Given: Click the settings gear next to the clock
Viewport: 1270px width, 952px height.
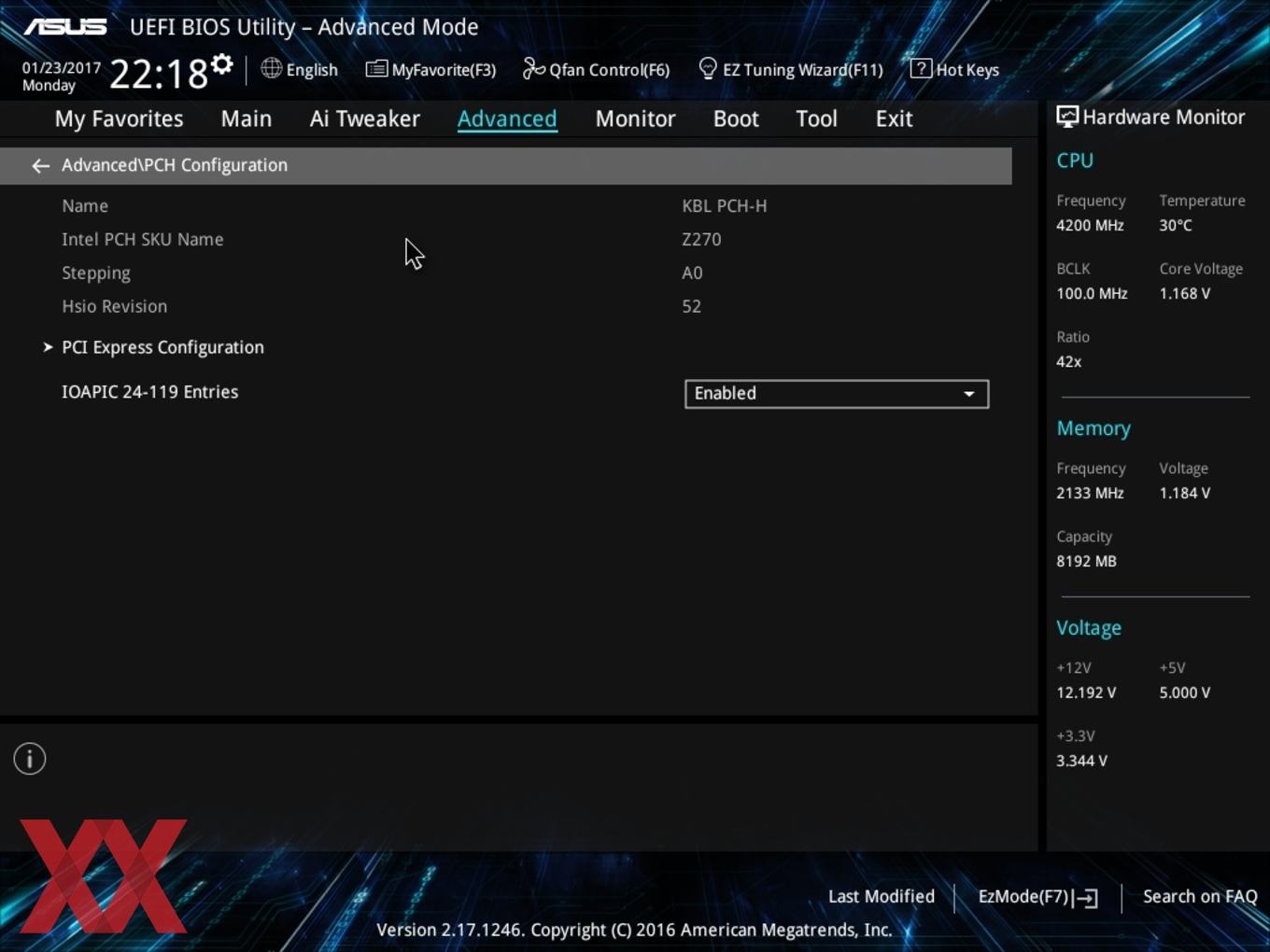Looking at the screenshot, I should pyautogui.click(x=221, y=63).
